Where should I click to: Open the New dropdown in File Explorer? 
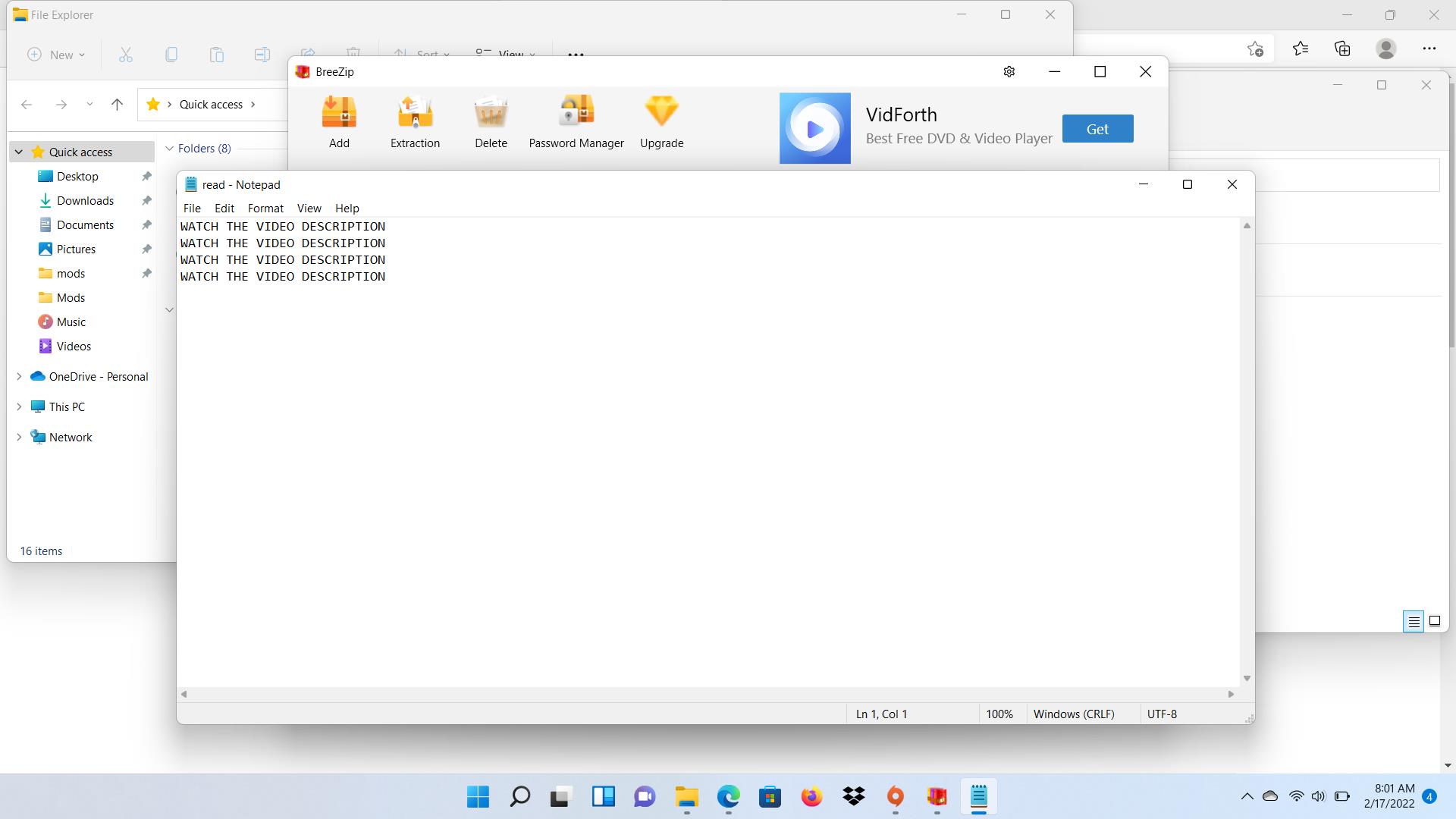pos(57,55)
